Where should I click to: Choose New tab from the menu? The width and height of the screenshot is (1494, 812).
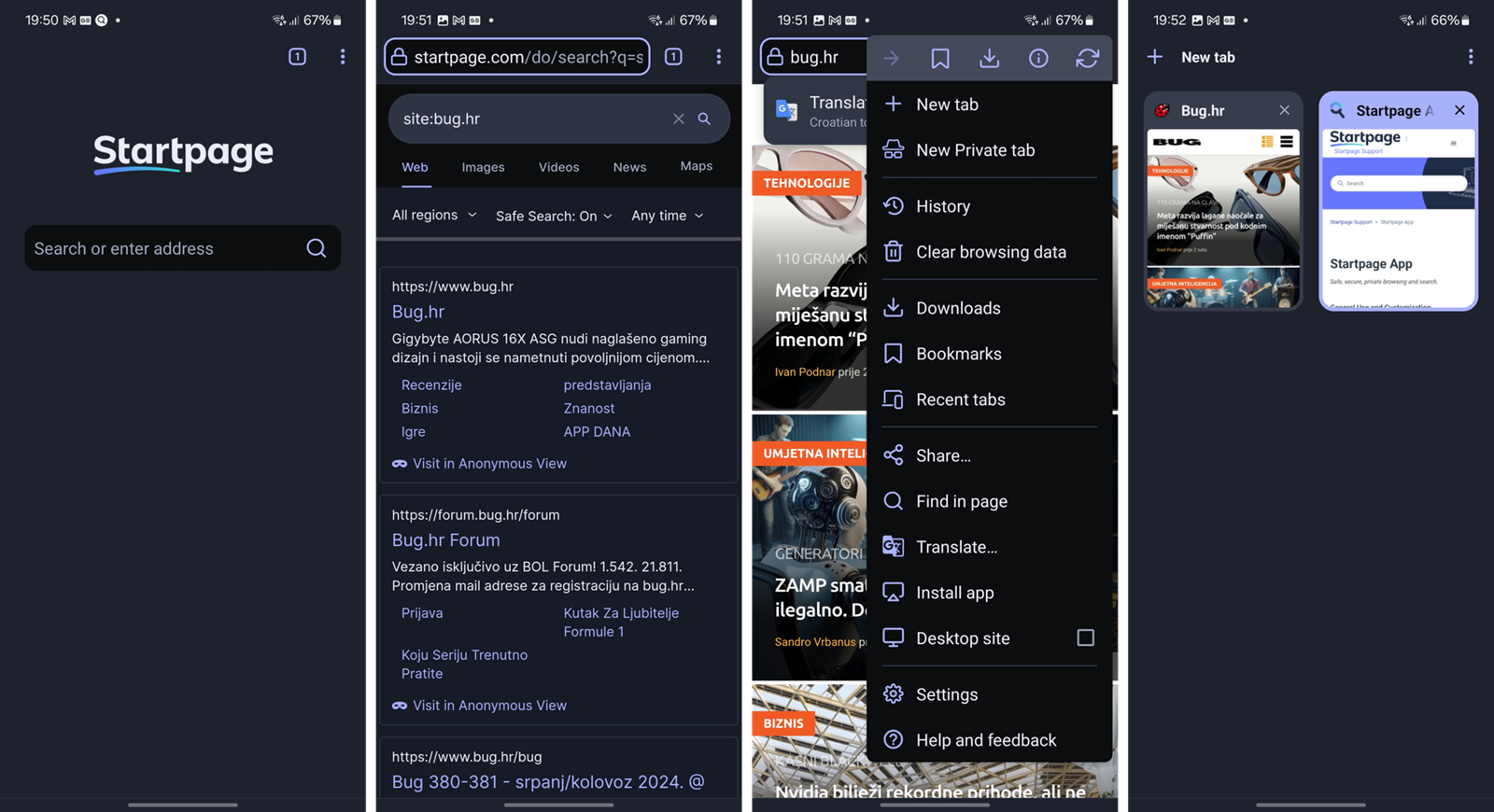point(990,105)
